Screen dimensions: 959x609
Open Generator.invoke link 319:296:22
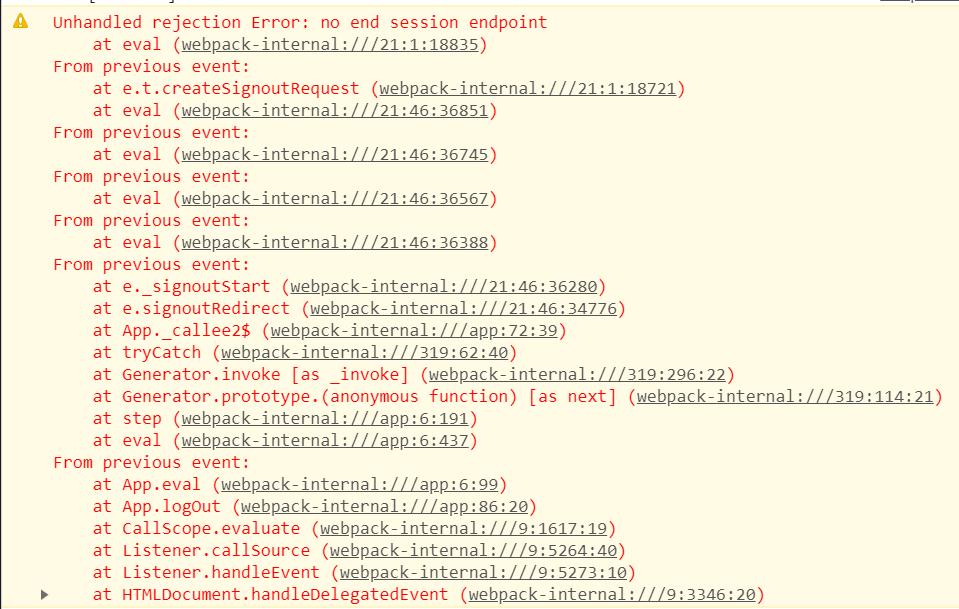[577, 375]
